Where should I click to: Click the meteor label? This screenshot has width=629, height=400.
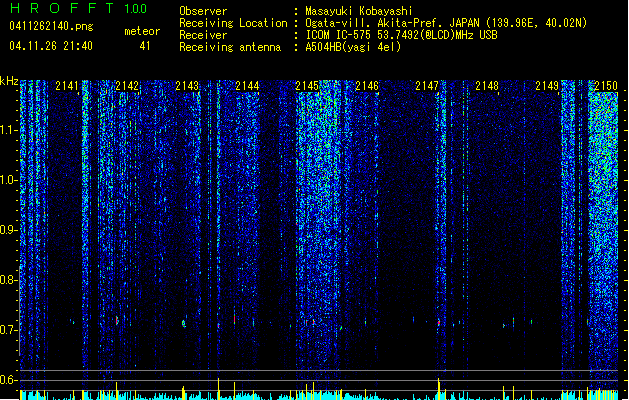click(142, 31)
